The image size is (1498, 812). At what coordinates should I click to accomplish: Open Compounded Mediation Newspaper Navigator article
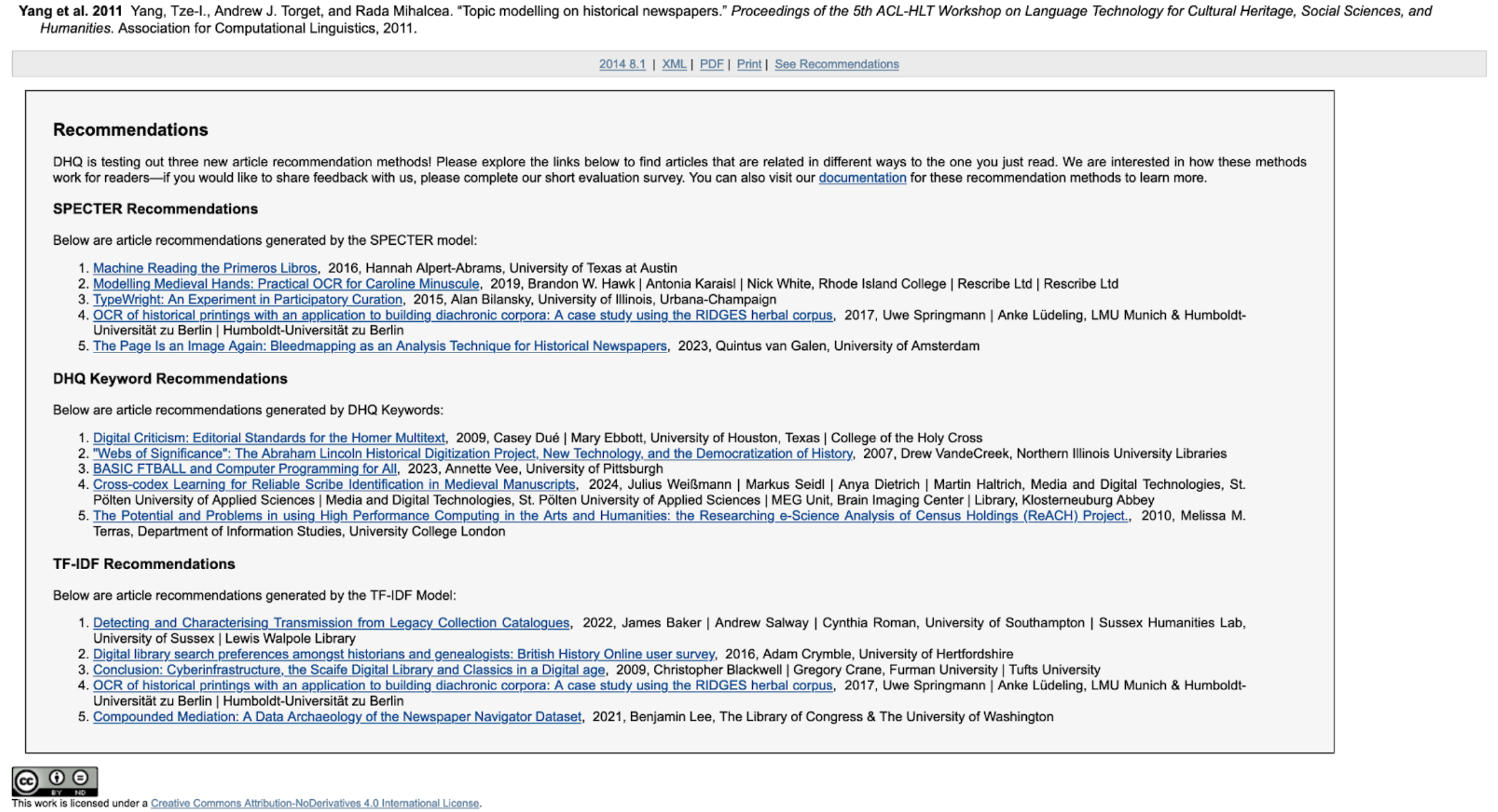click(337, 717)
